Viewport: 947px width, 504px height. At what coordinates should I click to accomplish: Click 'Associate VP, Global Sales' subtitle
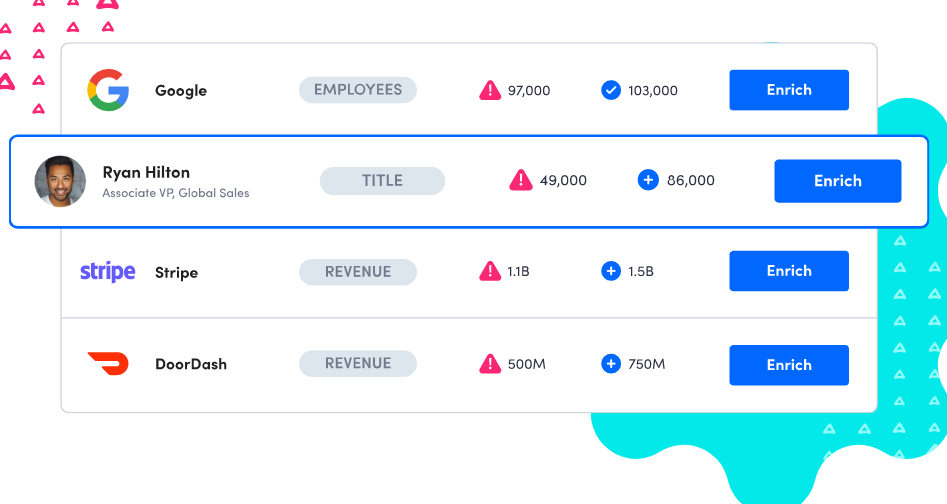pyautogui.click(x=176, y=193)
